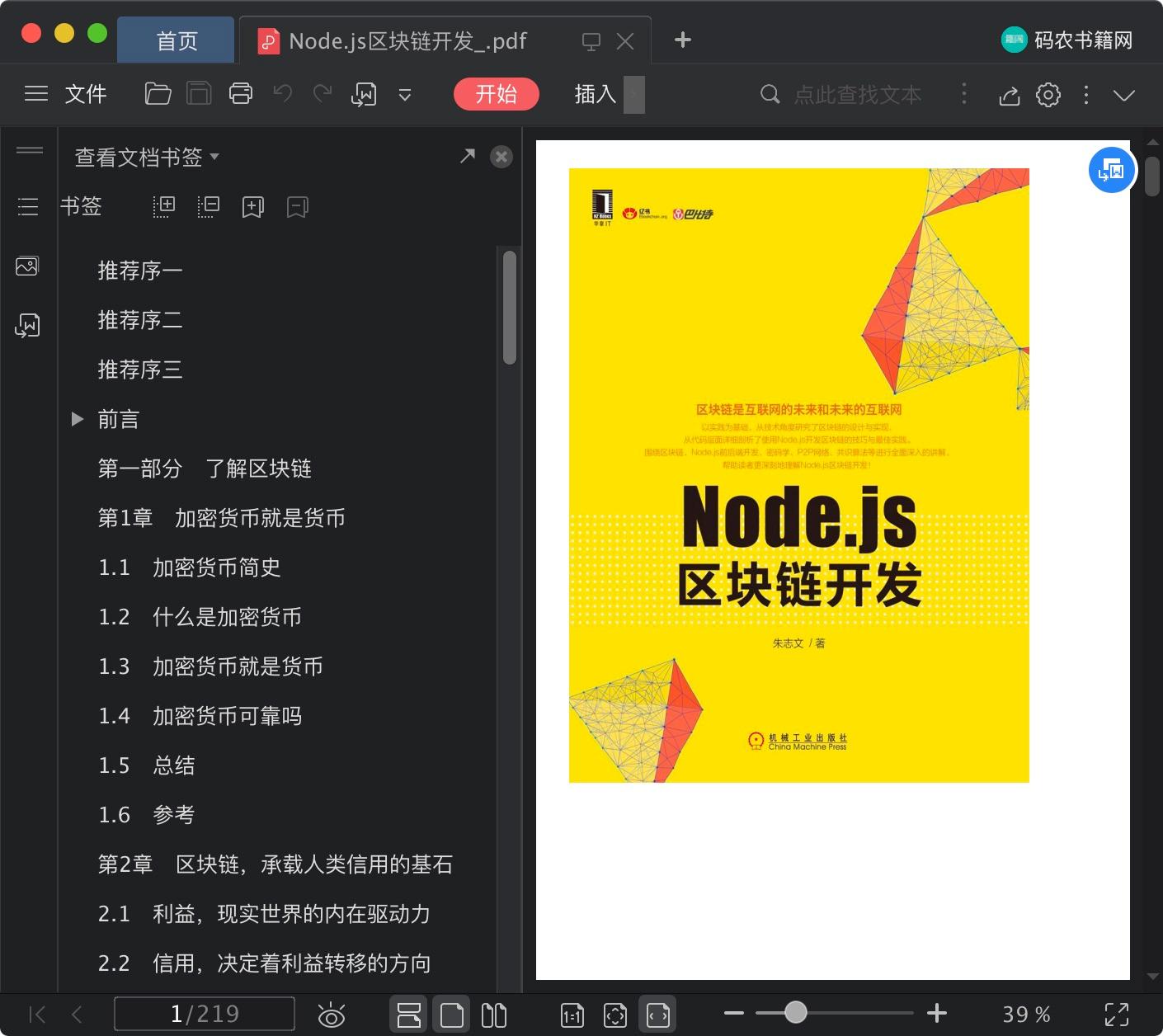Open the bookmarks list sidebar icon

click(28, 206)
